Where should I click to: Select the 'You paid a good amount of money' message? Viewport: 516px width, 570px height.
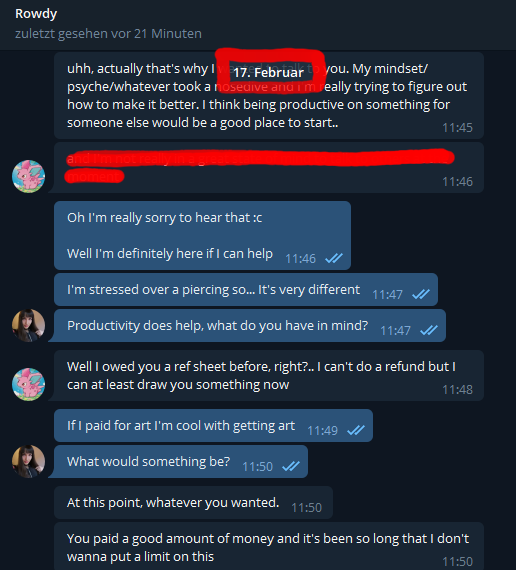click(269, 546)
